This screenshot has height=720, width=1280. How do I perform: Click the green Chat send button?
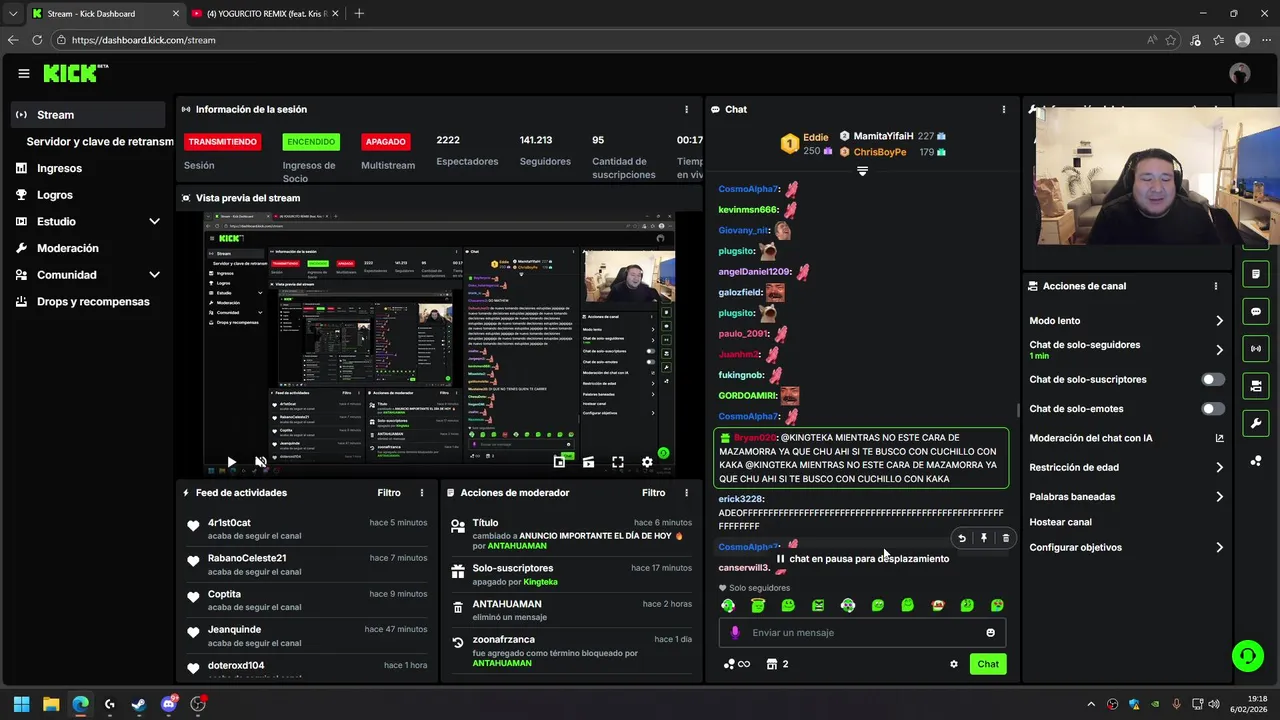[988, 664]
